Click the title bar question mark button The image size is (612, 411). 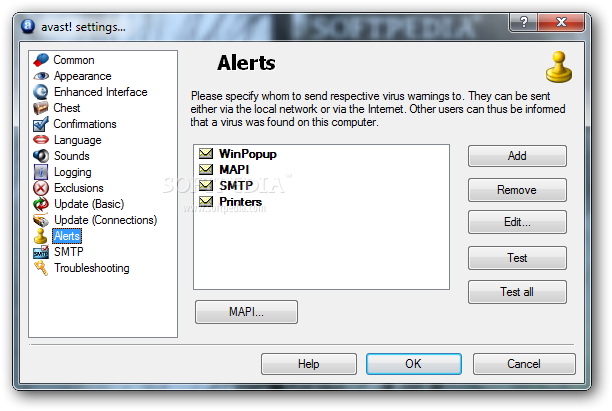[523, 22]
